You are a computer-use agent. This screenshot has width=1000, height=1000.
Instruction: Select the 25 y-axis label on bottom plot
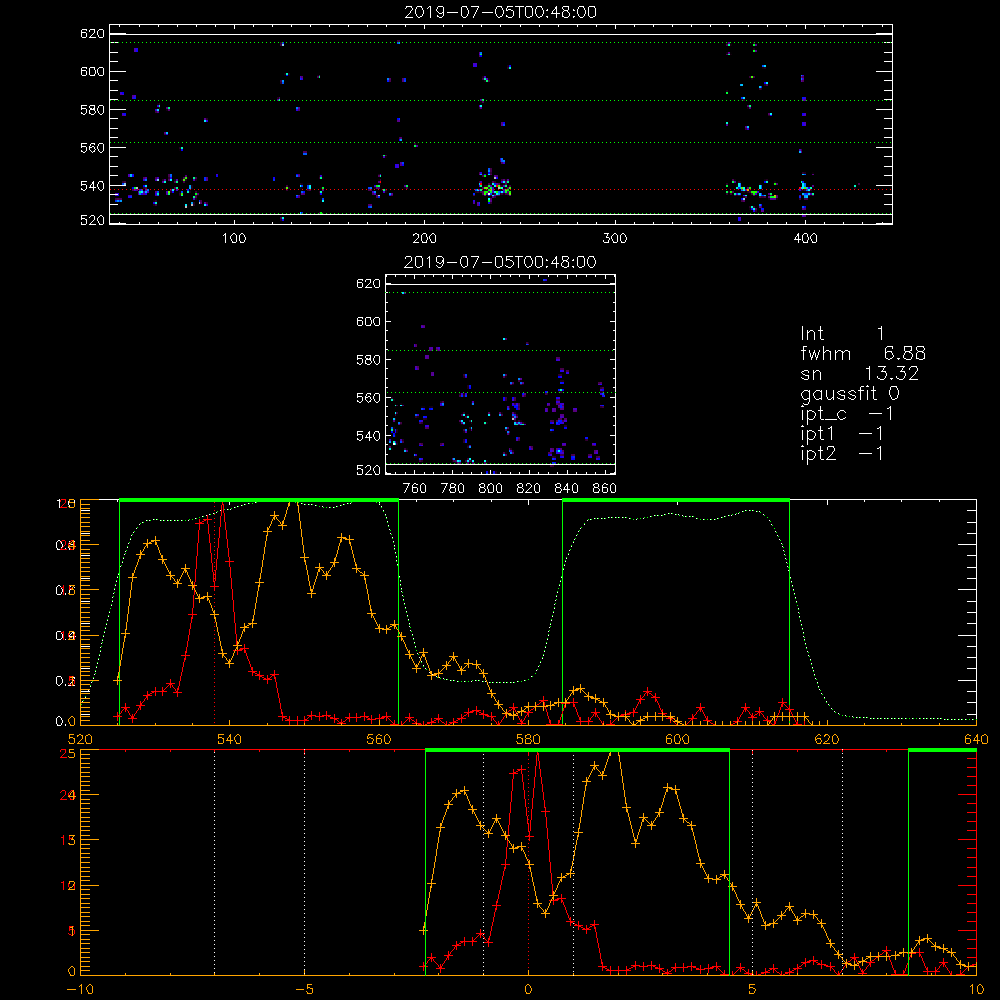(67, 753)
